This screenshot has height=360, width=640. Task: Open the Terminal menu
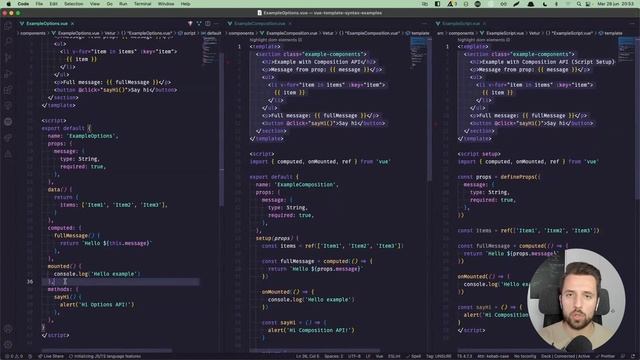coord(142,4)
